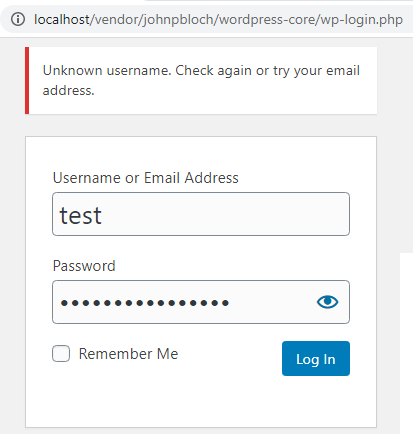Click the wordpress-core segment of the URL

267,20
